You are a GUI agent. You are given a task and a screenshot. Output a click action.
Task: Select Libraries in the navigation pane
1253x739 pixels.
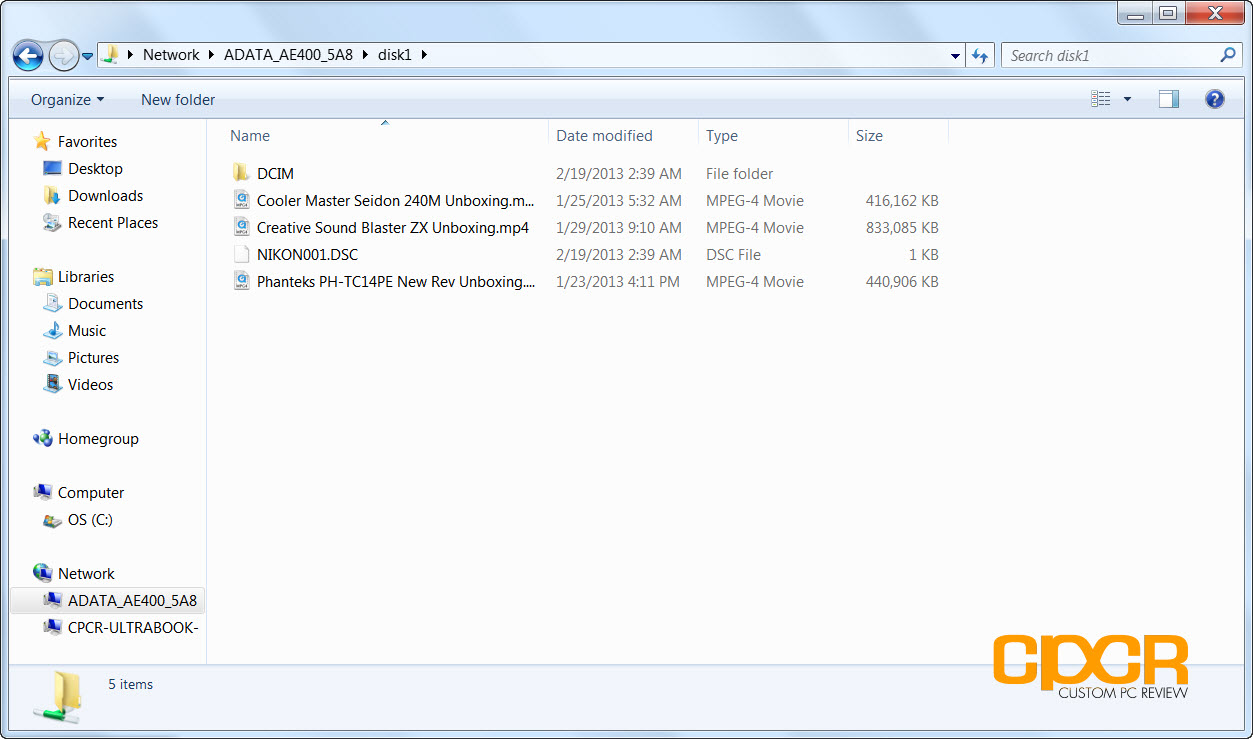point(86,276)
